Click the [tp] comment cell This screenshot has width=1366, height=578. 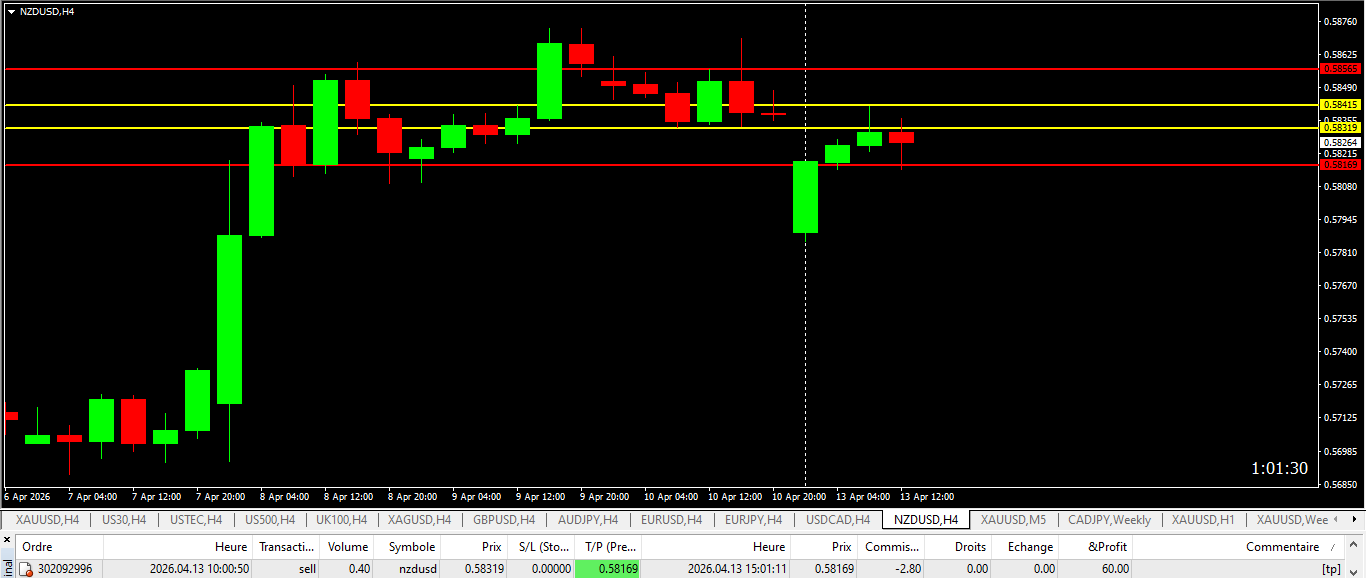click(x=1331, y=569)
